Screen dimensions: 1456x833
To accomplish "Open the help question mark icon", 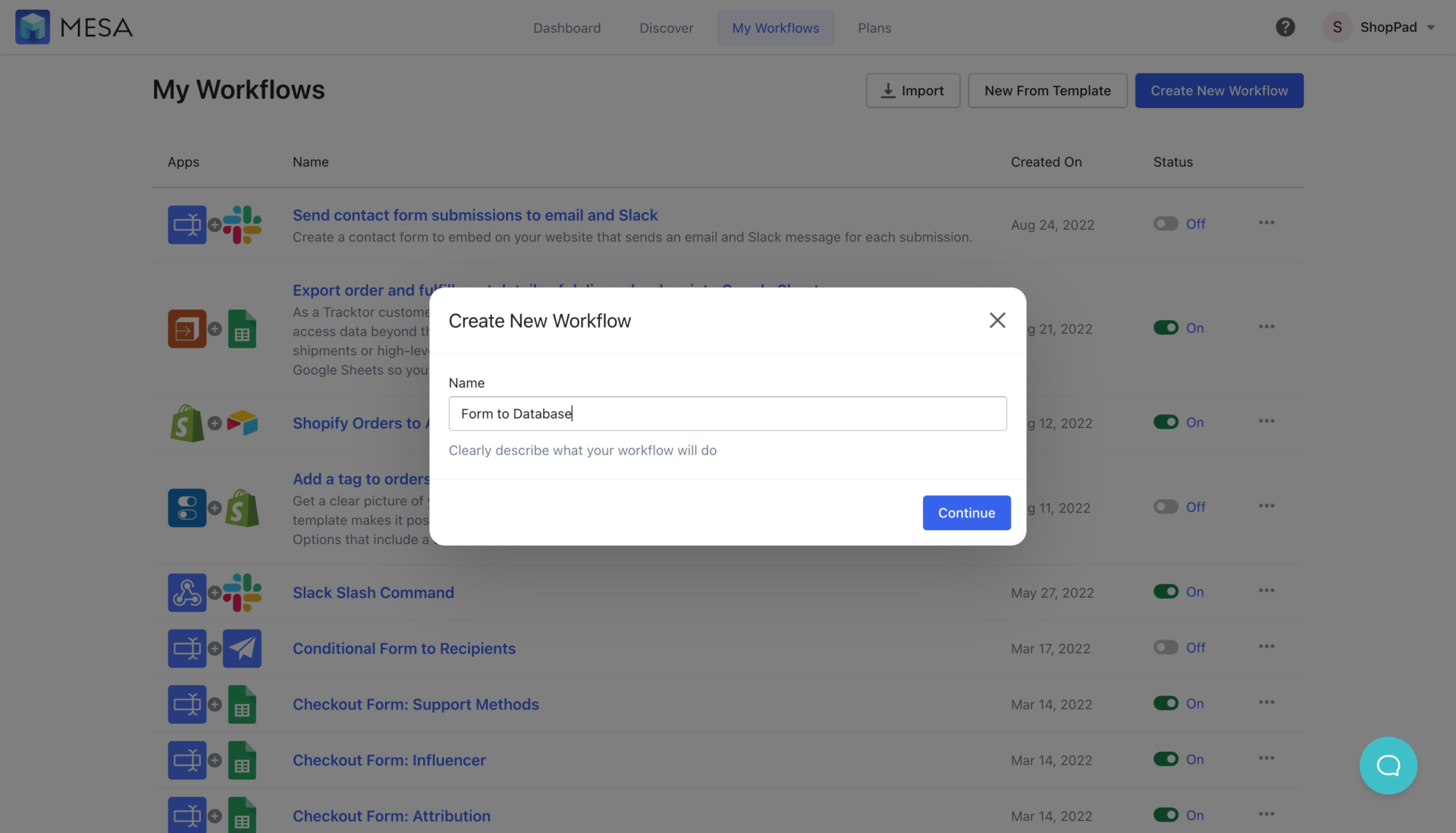I will 1285,27.
